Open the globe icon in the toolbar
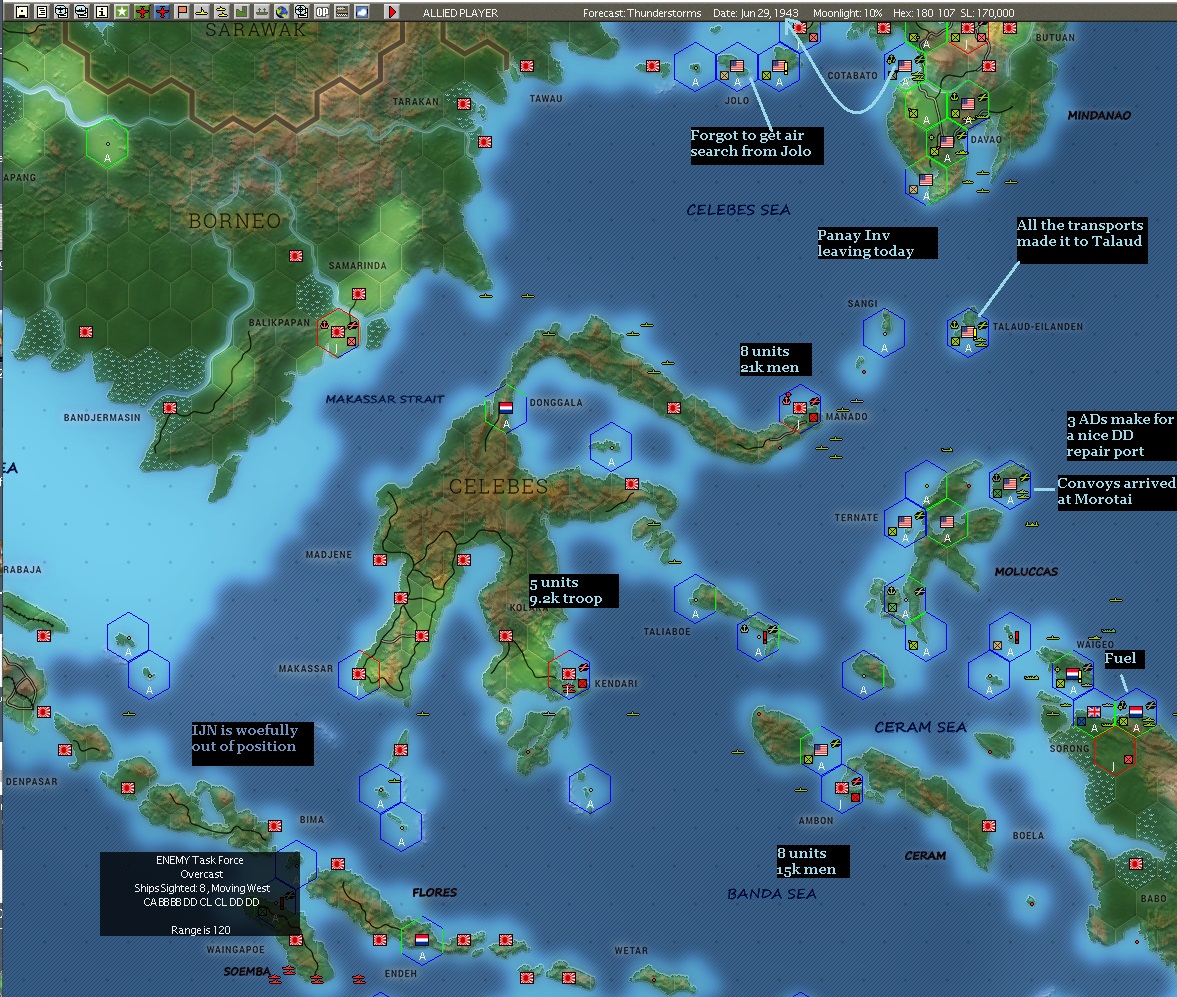This screenshot has height=997, width=1177. [x=281, y=11]
